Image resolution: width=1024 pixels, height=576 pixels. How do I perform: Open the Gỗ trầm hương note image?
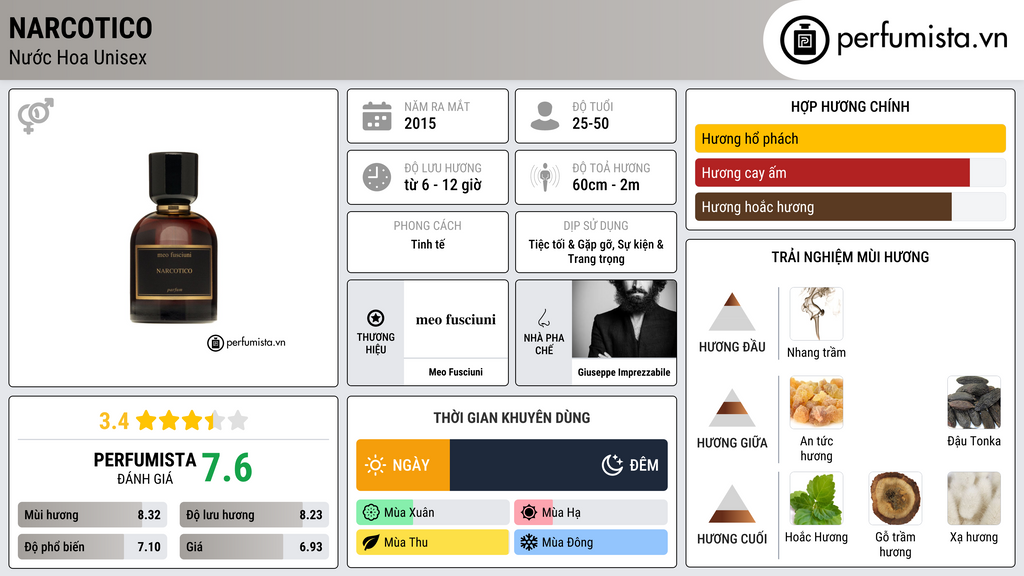[x=895, y=498]
